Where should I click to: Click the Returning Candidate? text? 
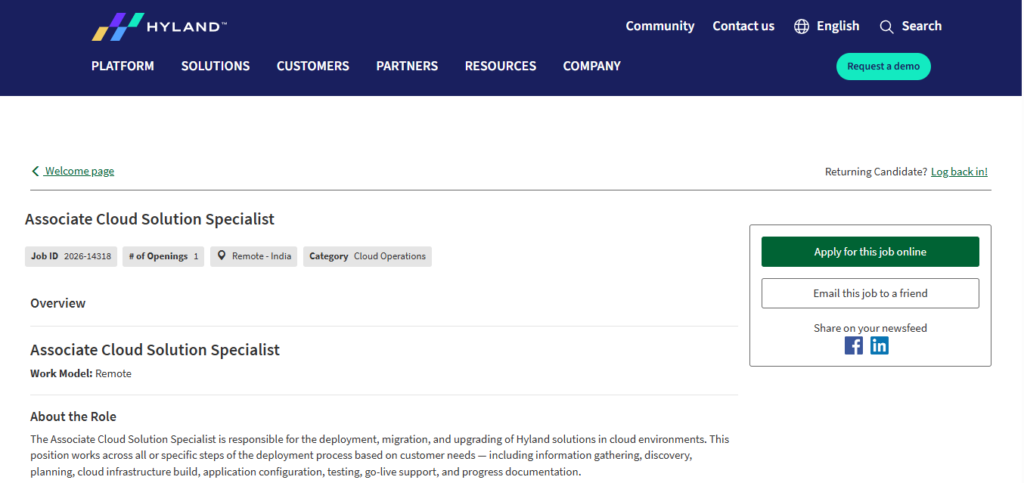tap(876, 172)
